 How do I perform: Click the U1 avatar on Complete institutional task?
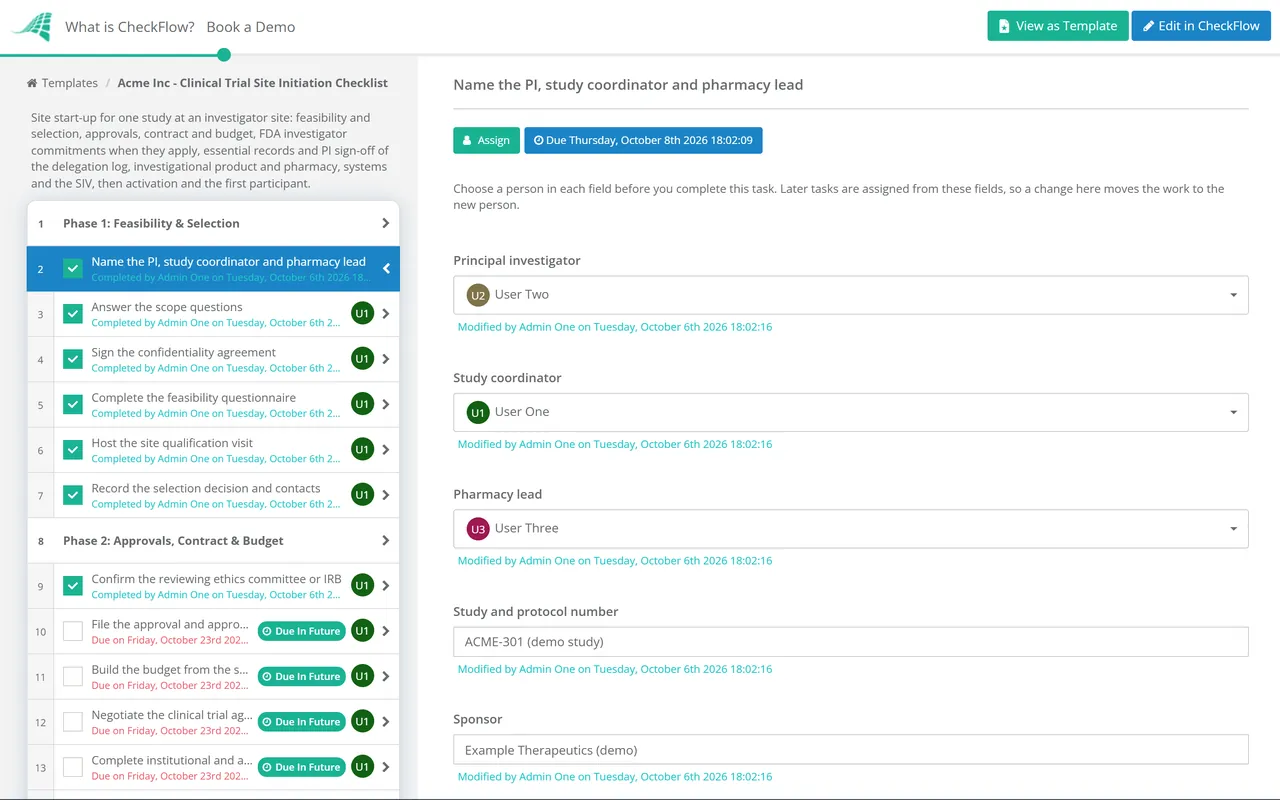(x=362, y=767)
